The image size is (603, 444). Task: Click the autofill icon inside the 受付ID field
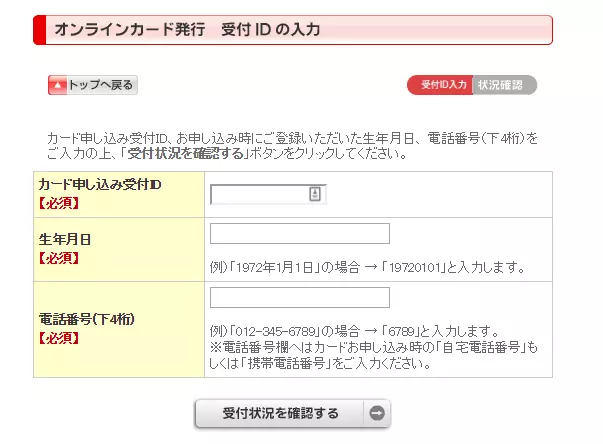(x=315, y=194)
